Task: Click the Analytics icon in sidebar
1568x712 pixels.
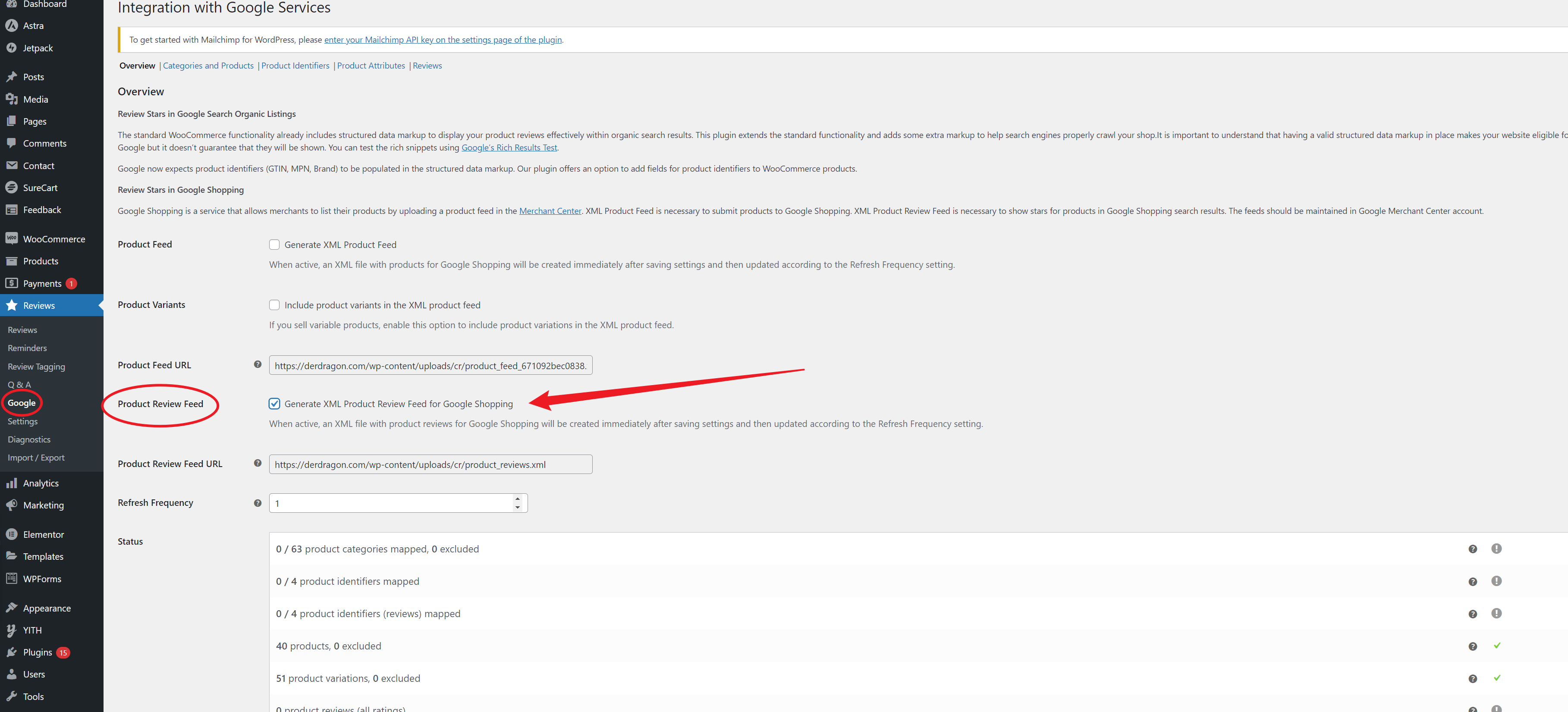Action: click(x=12, y=483)
